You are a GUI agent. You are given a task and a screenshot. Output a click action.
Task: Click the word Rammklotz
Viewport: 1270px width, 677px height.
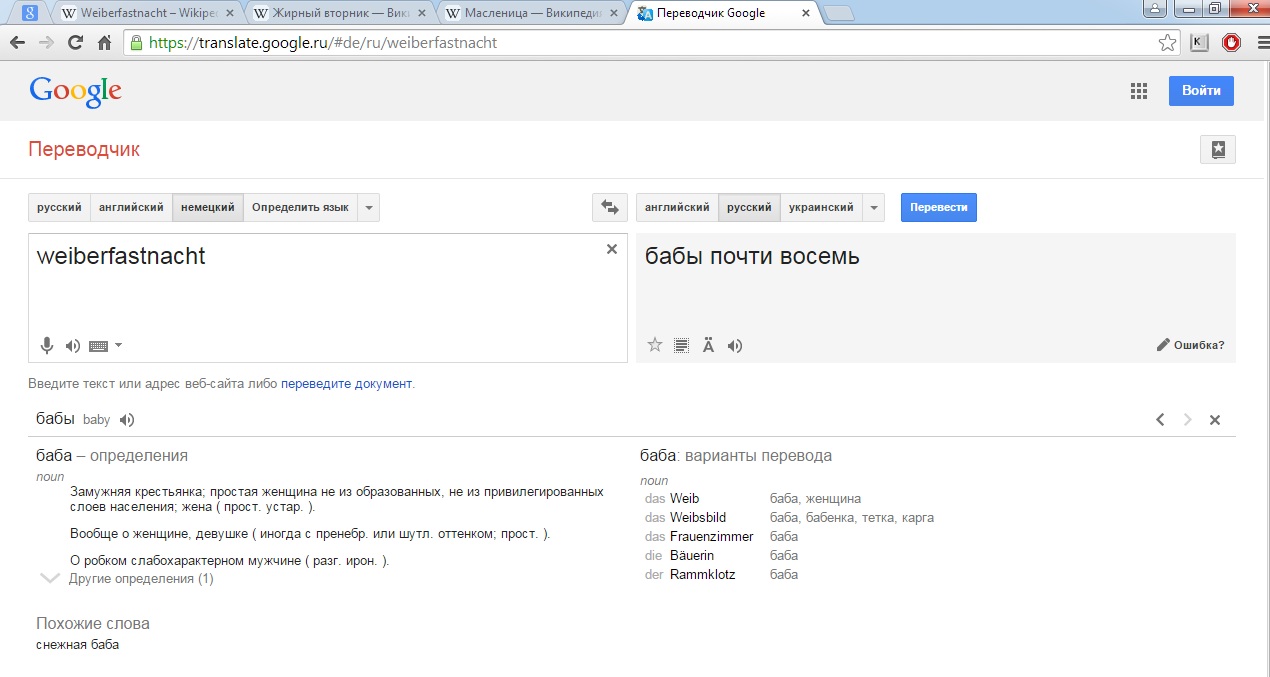pos(702,574)
